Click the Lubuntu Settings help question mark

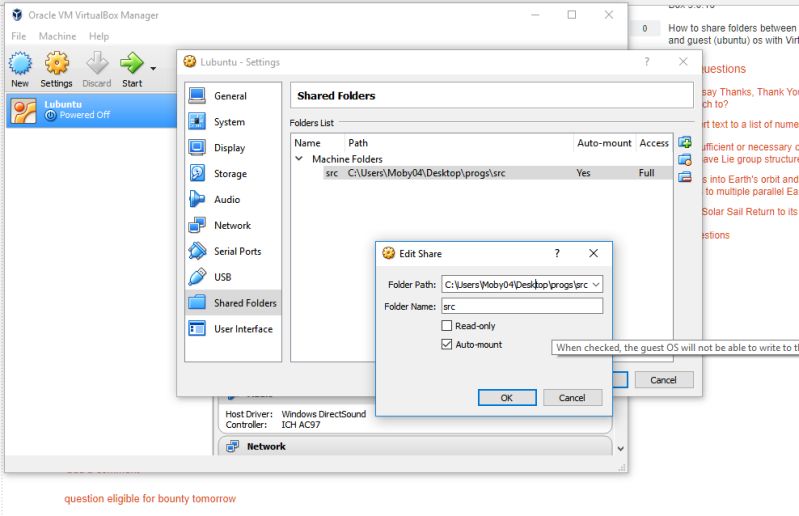647,62
